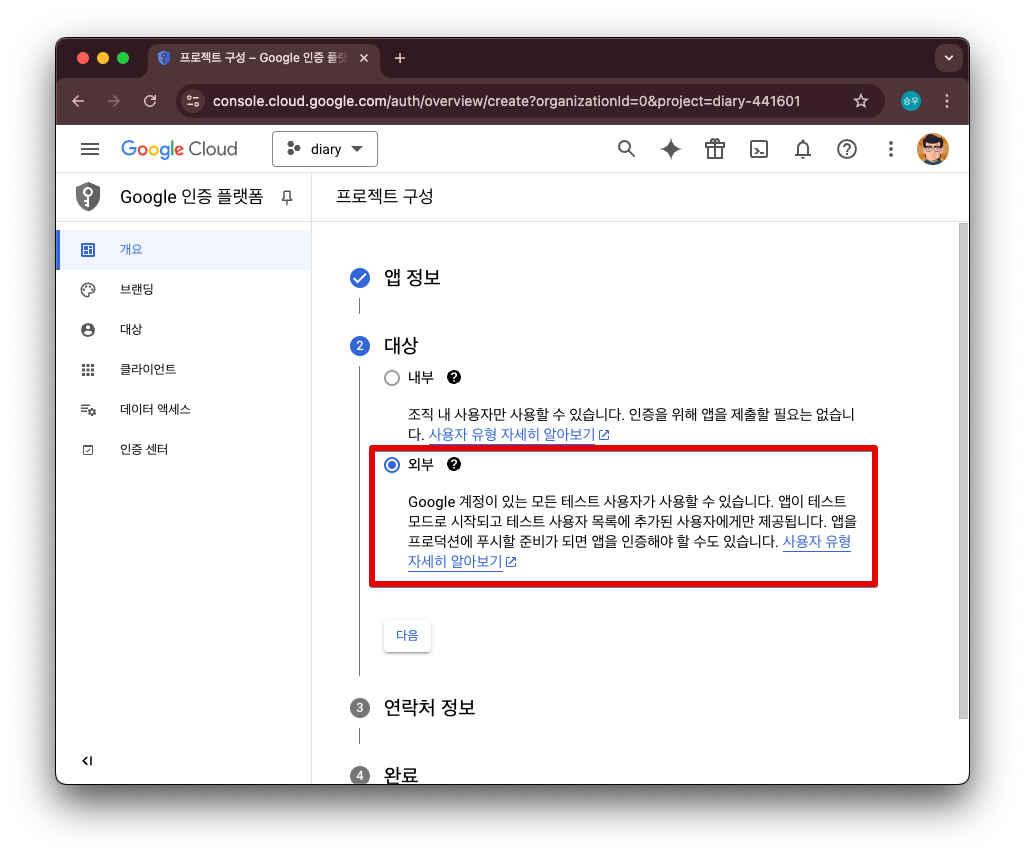Open the main navigation hamburger menu
The image size is (1025, 858).
point(90,149)
